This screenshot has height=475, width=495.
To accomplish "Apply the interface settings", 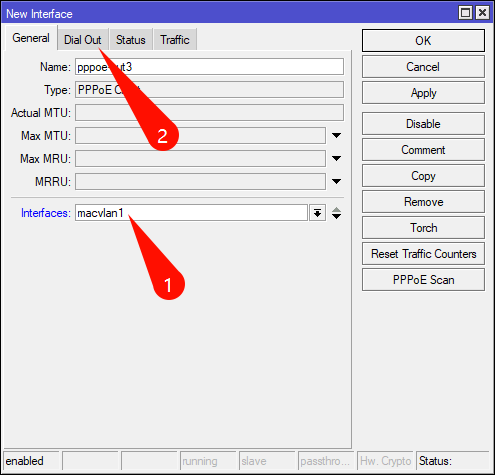I will tap(423, 93).
